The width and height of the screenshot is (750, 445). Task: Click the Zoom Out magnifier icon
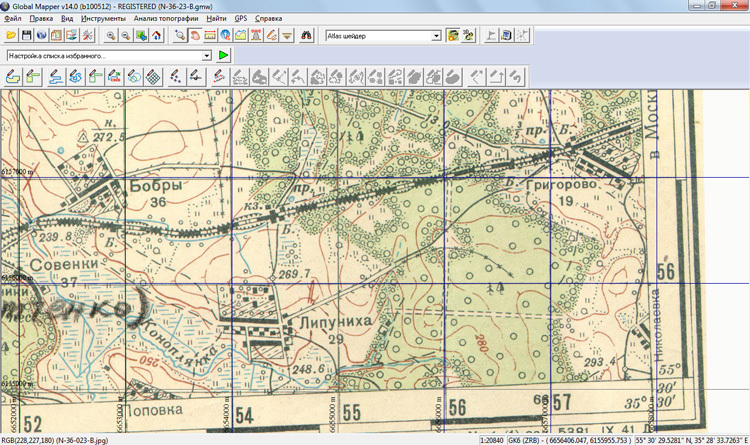(x=126, y=35)
